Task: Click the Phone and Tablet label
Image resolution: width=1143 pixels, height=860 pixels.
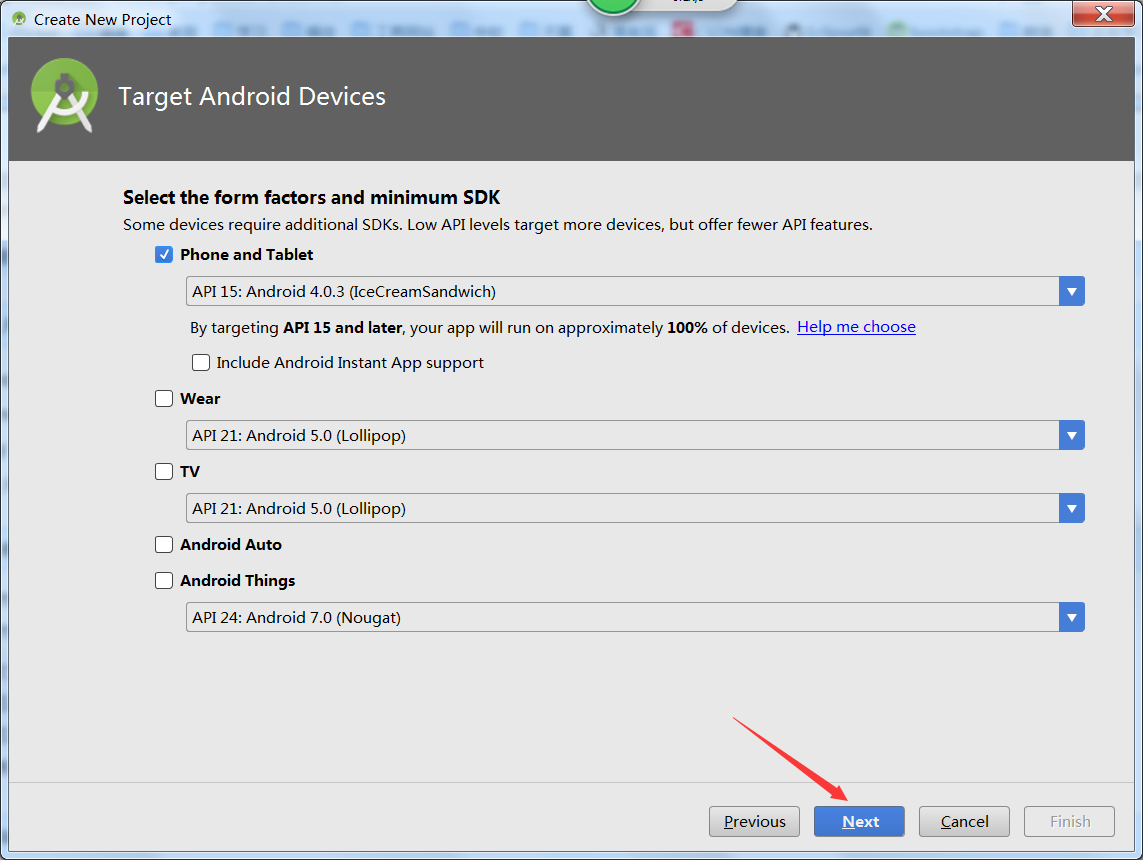Action: [x=246, y=254]
